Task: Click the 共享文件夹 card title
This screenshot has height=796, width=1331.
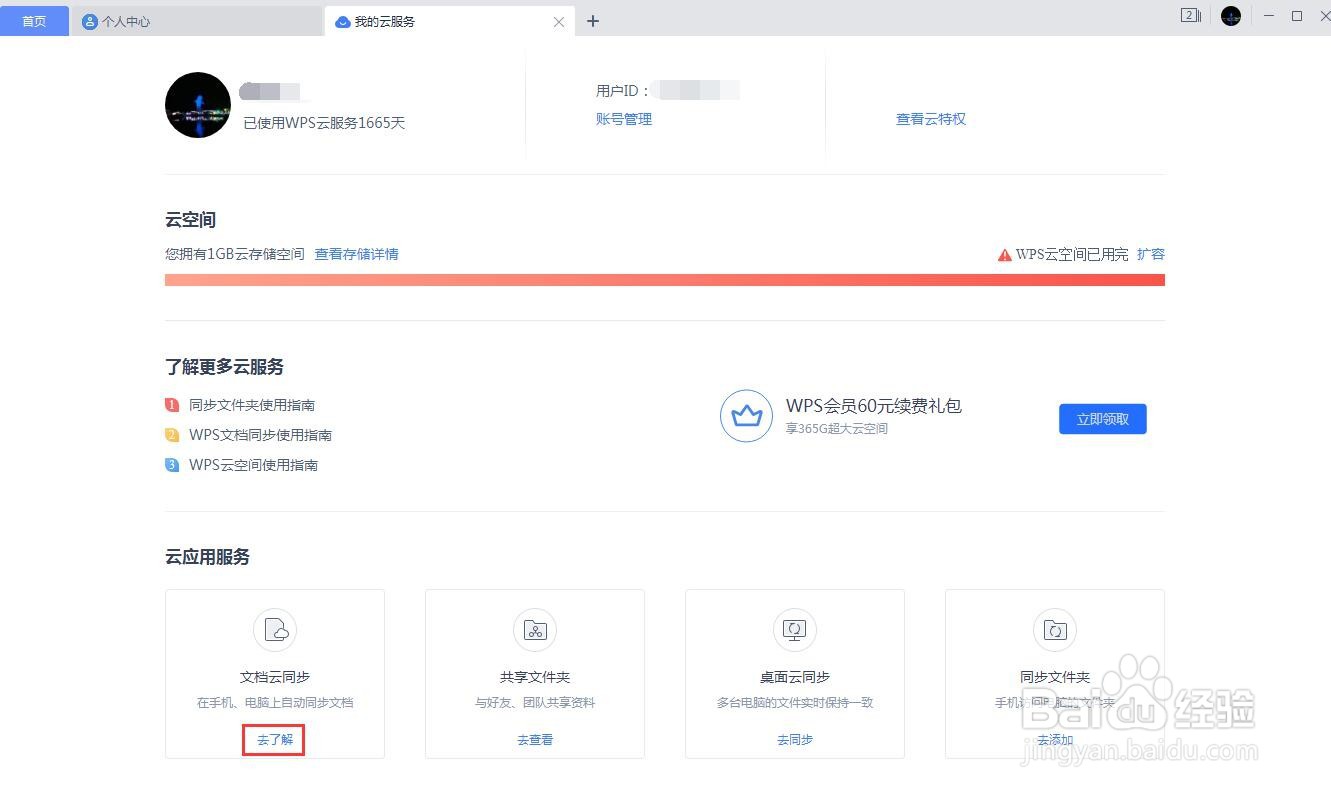Action: (x=535, y=677)
